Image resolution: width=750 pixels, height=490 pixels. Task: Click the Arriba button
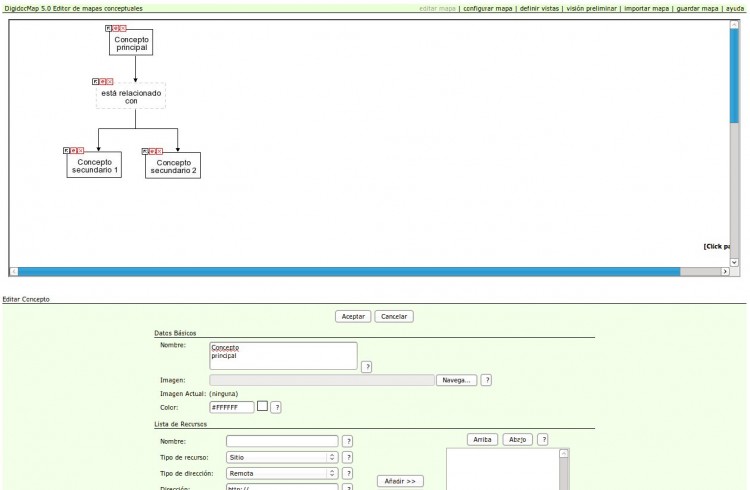coord(482,439)
